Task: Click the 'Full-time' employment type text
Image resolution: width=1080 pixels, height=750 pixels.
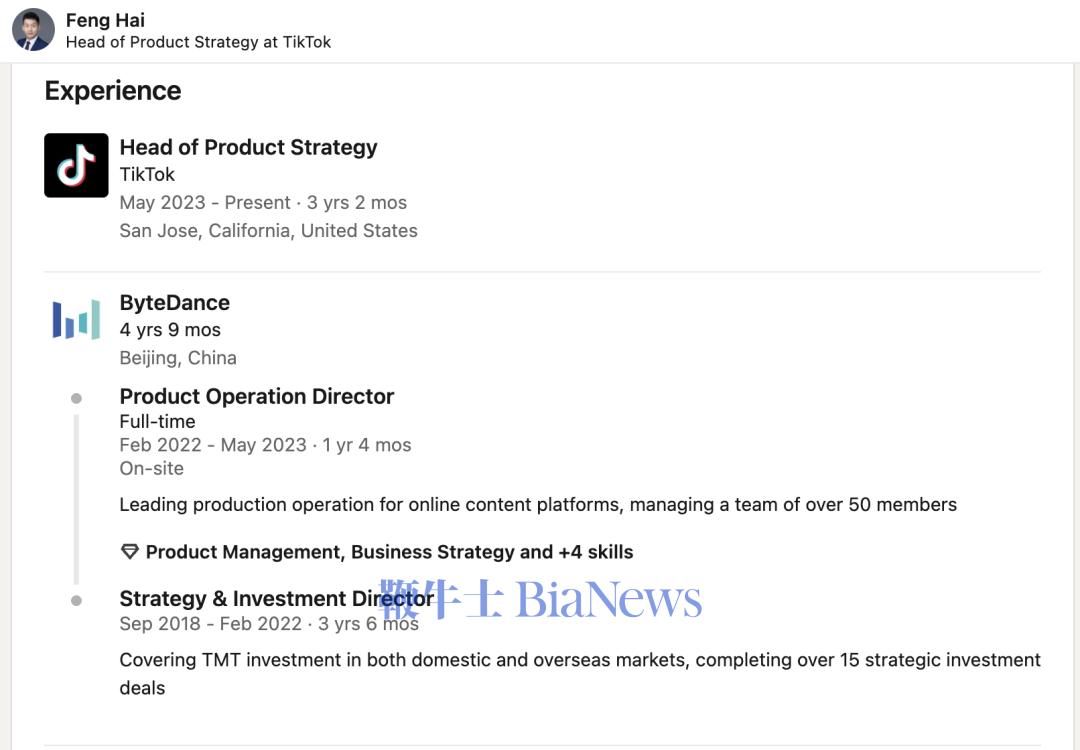Action: 158,421
